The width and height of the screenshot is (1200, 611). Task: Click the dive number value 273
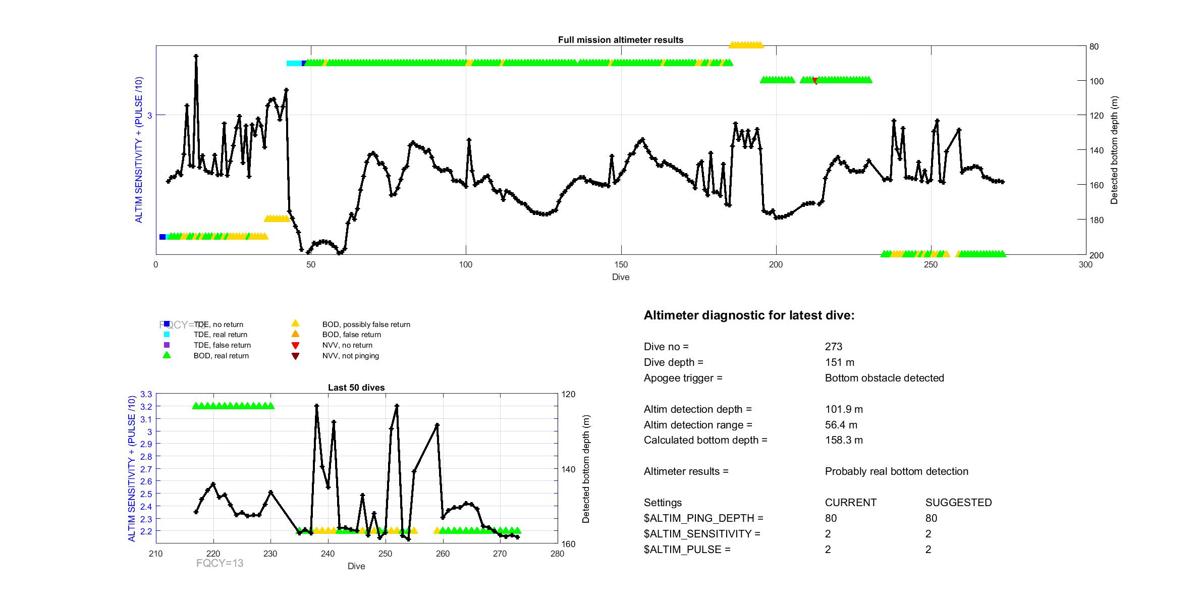[834, 346]
